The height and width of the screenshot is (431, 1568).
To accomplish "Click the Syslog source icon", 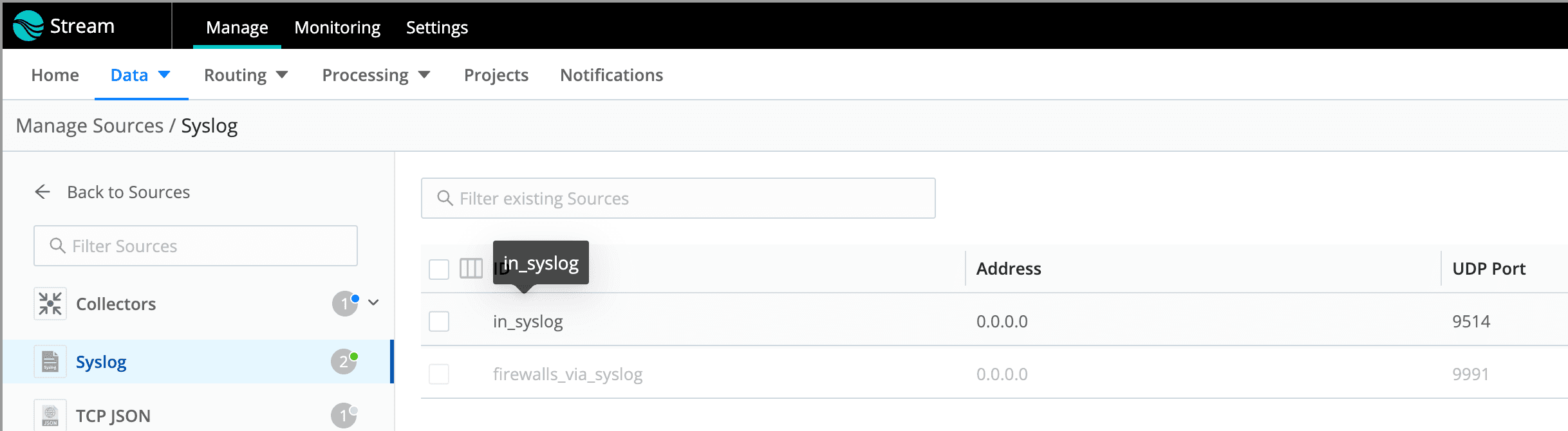I will click(50, 362).
